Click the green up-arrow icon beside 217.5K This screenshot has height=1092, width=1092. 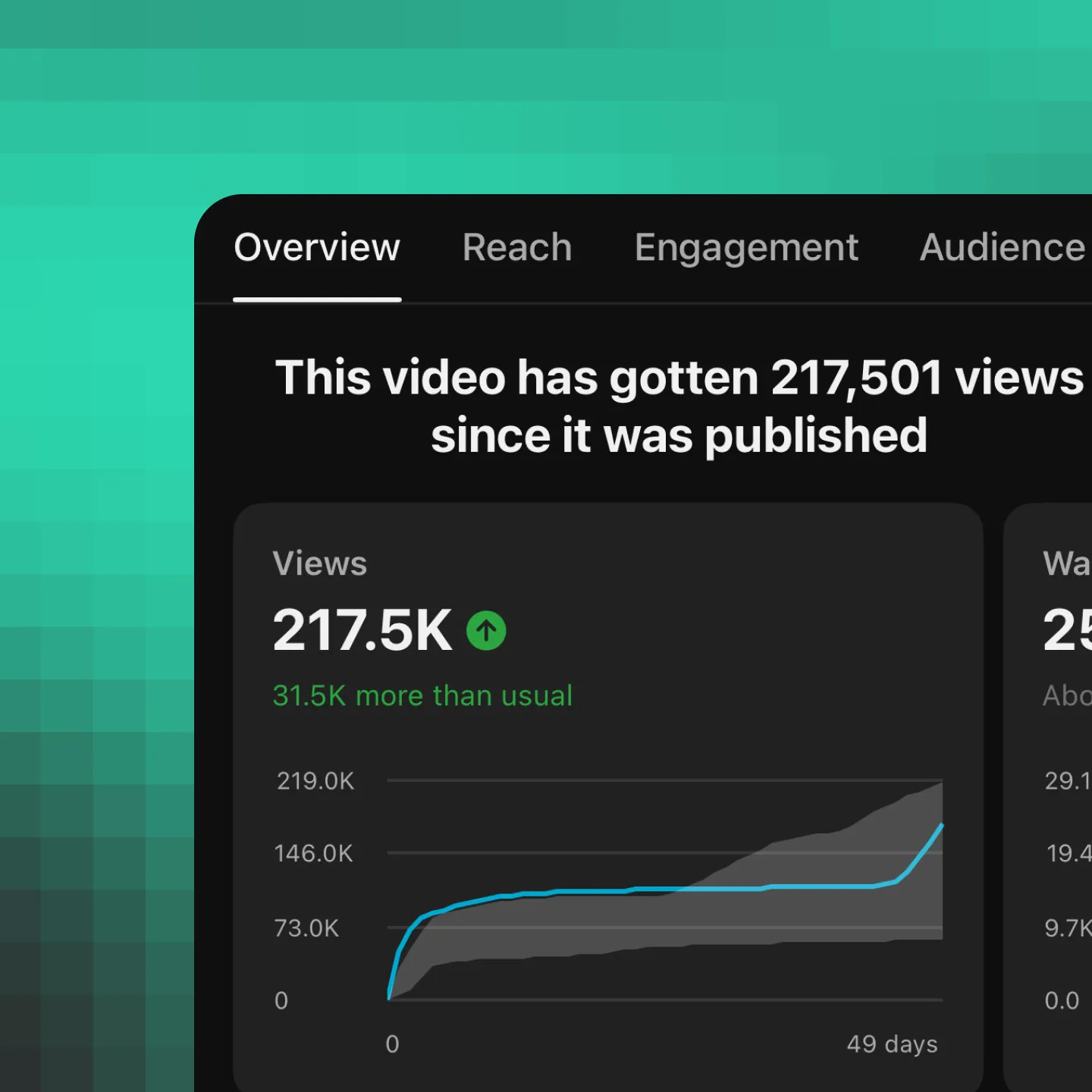pyautogui.click(x=486, y=631)
